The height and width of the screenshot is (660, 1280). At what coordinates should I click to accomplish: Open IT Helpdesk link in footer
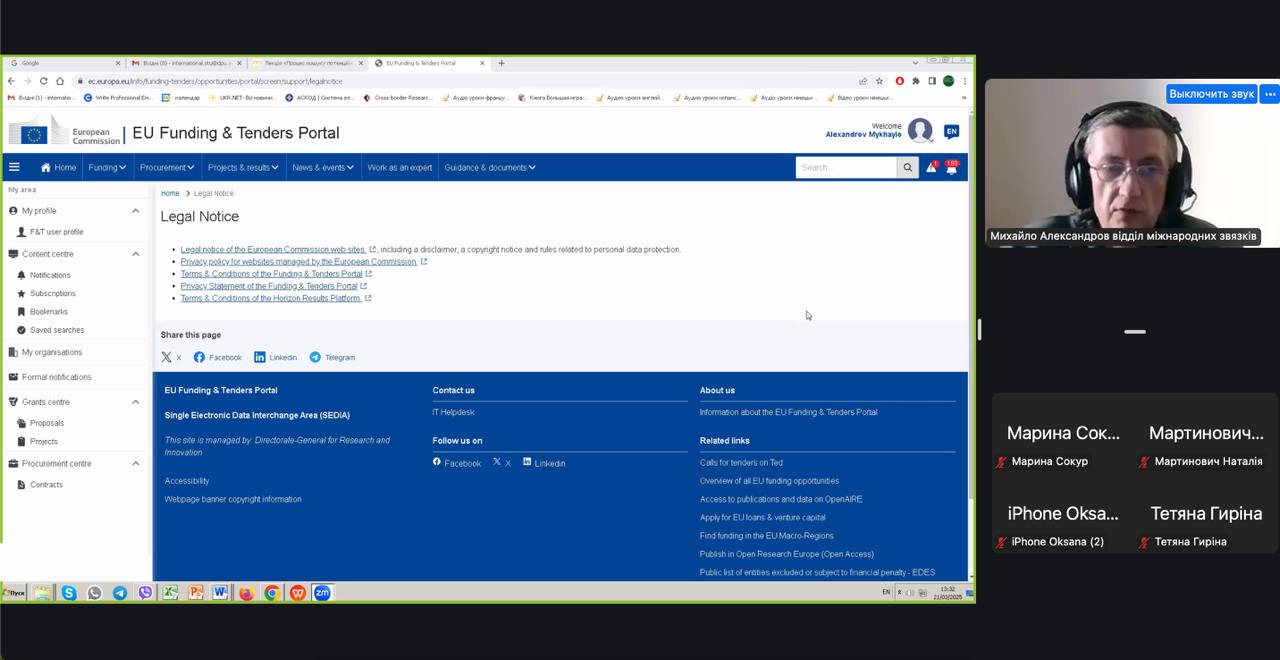pos(453,412)
